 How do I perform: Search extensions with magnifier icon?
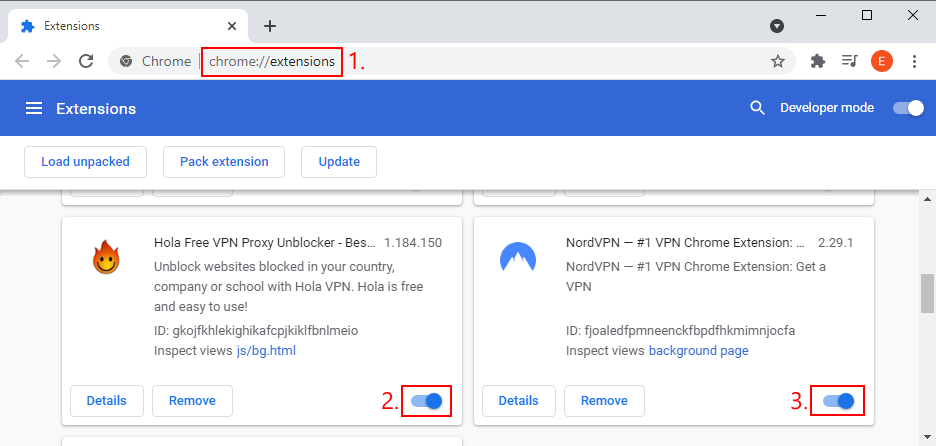click(758, 108)
